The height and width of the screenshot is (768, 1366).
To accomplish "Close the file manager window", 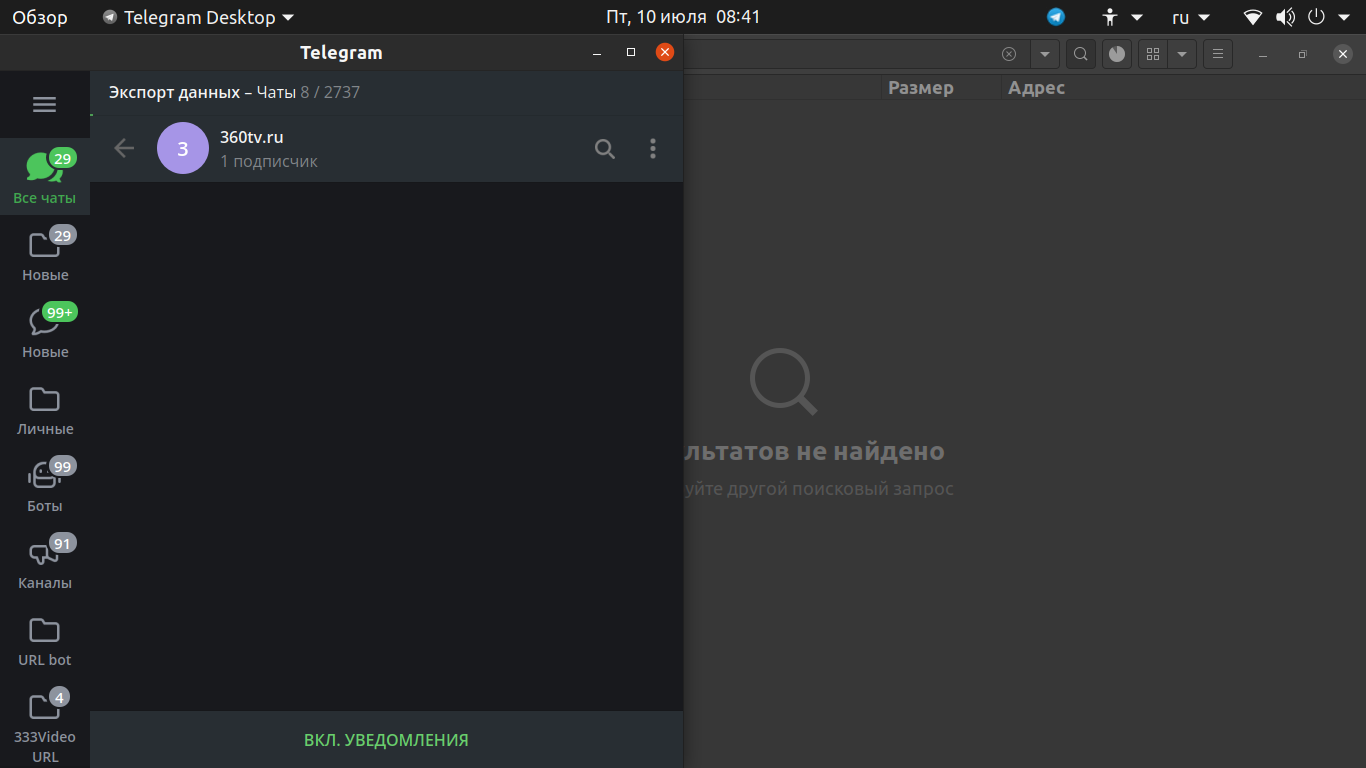I will [1343, 54].
